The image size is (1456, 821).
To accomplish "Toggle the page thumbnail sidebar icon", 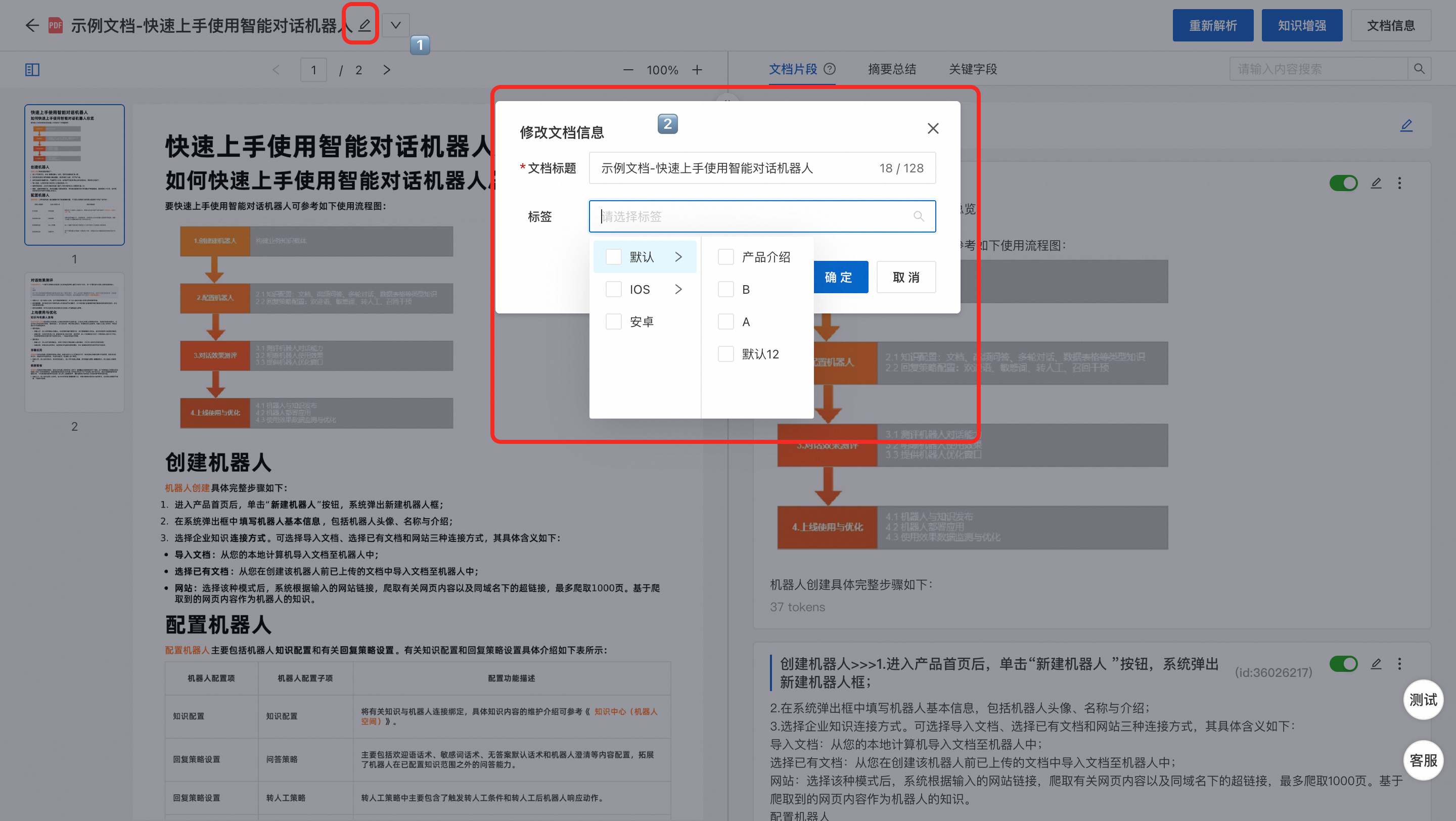I will (32, 69).
